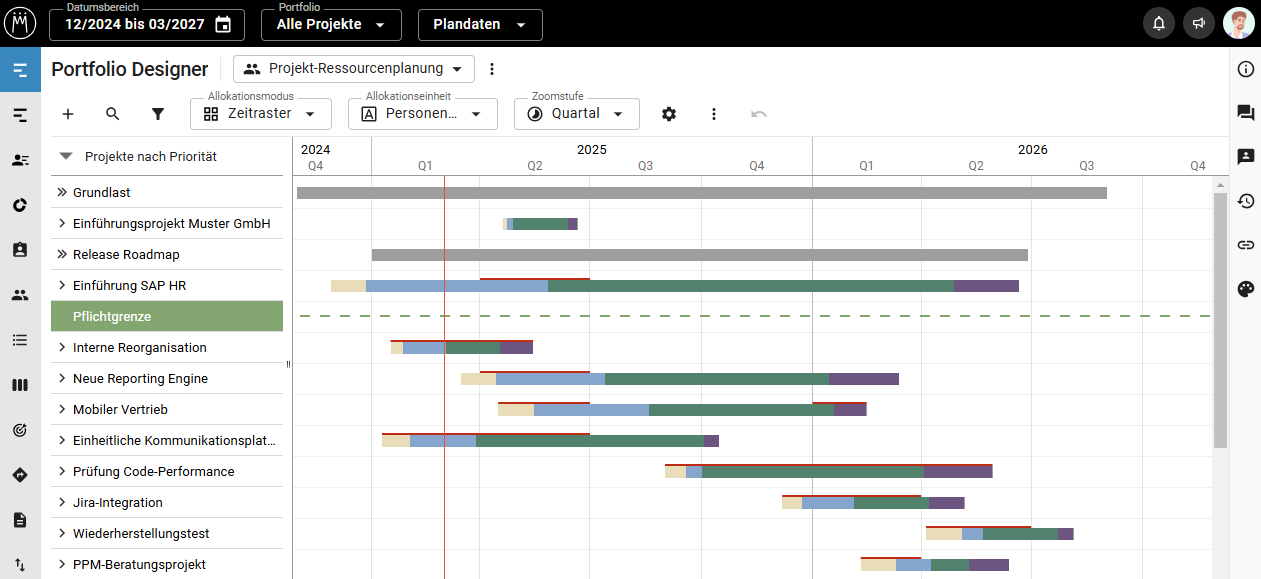The width and height of the screenshot is (1261, 579).
Task: Expand Einführungsprojekt Muster GmbH row
Action: pyautogui.click(x=62, y=223)
